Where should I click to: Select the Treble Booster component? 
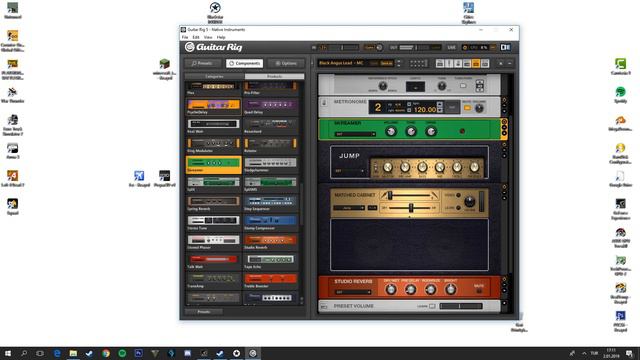[270, 280]
